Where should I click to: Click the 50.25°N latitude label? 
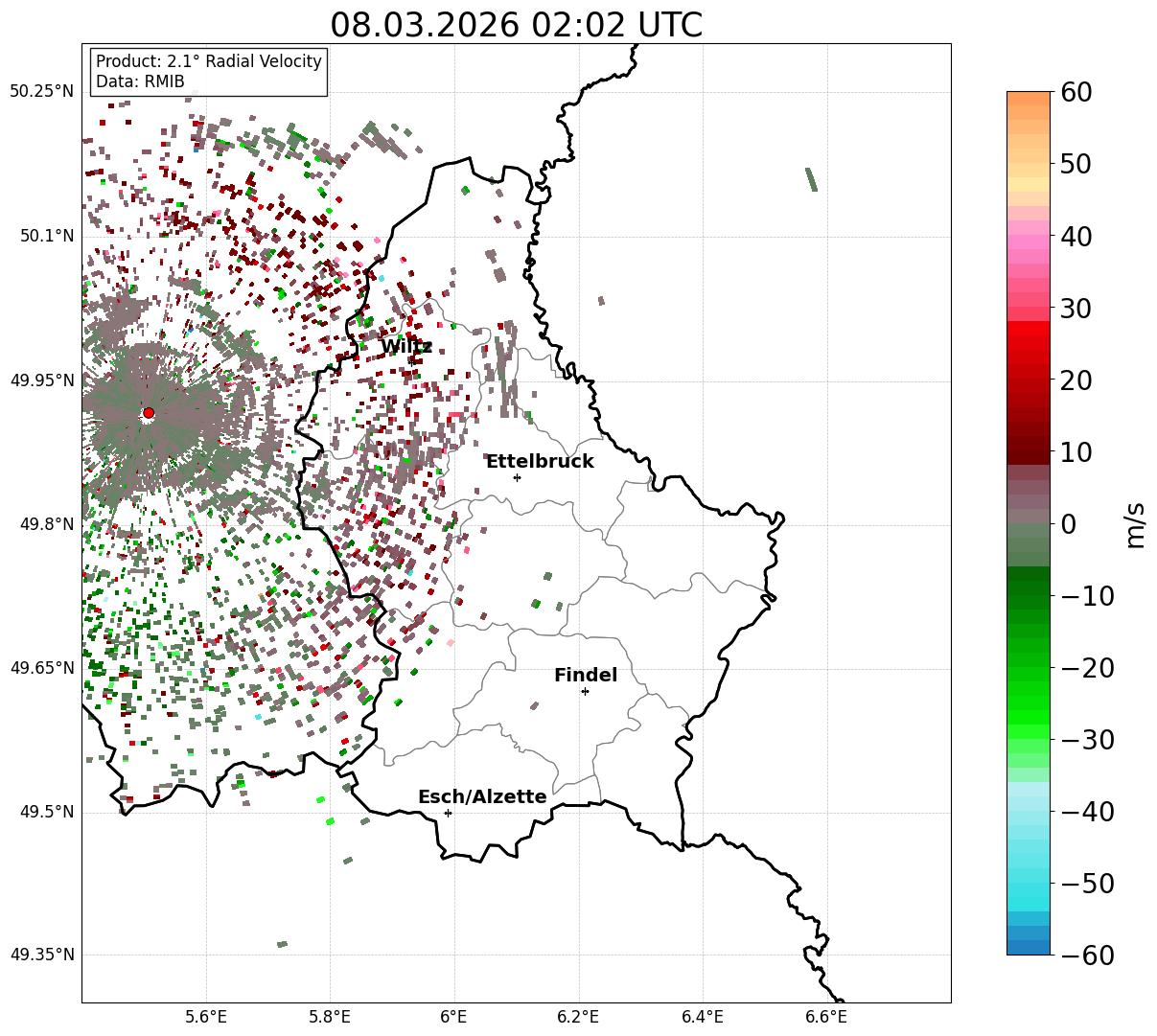41,92
